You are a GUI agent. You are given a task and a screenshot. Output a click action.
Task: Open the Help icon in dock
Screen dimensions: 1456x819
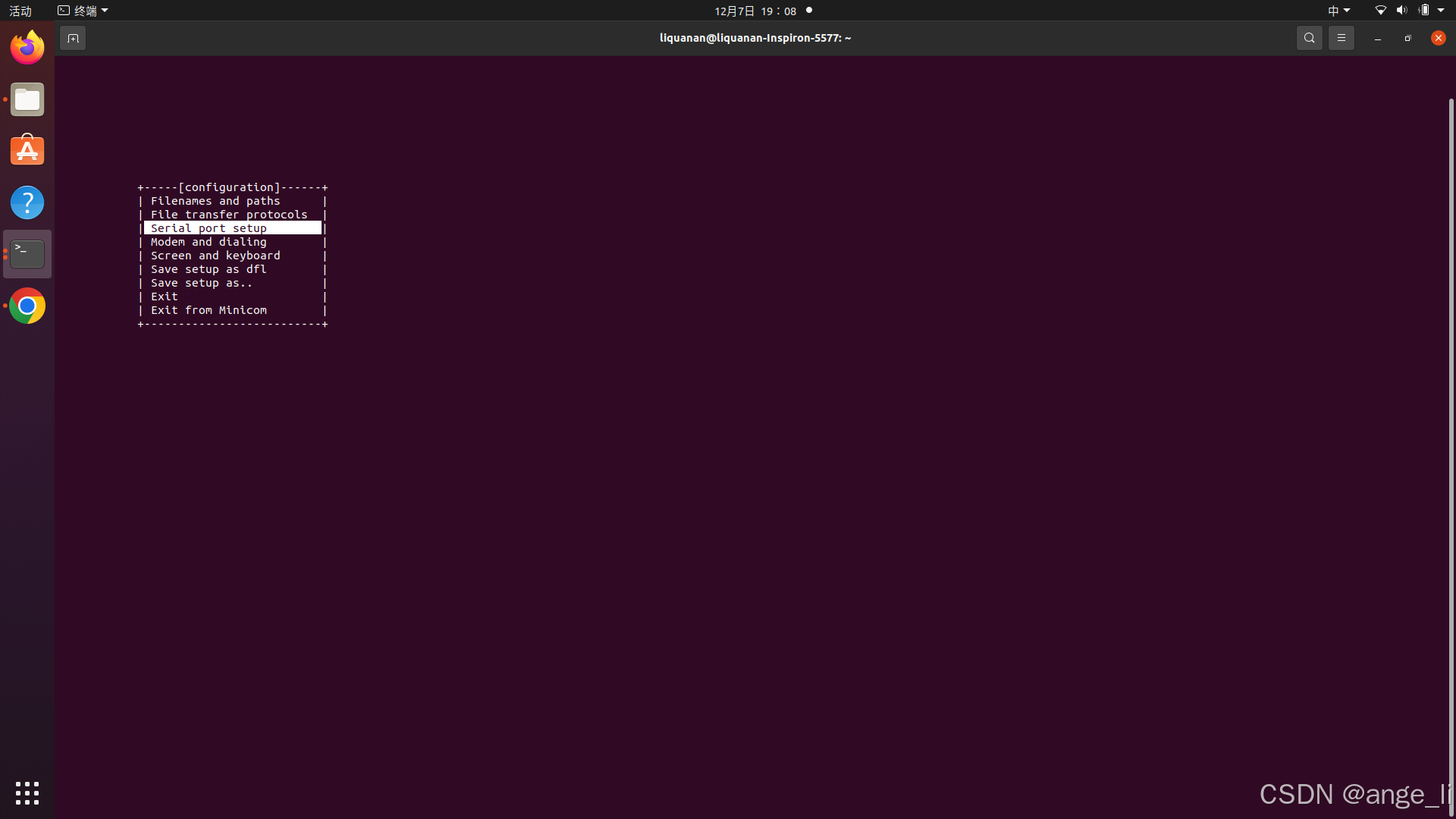[x=27, y=202]
